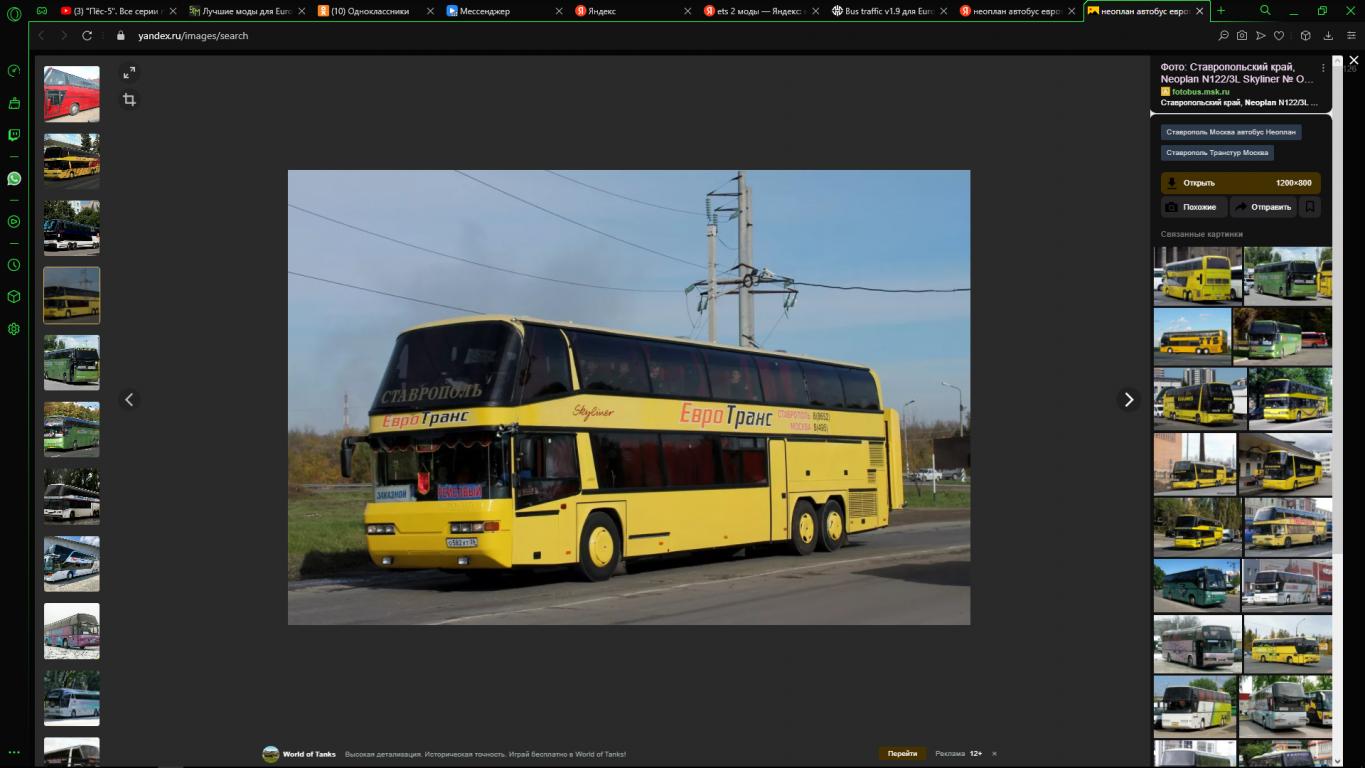Viewport: 1365px width, 768px height.
Task: Open GX Control speedometer icon
Action: (x=14, y=71)
